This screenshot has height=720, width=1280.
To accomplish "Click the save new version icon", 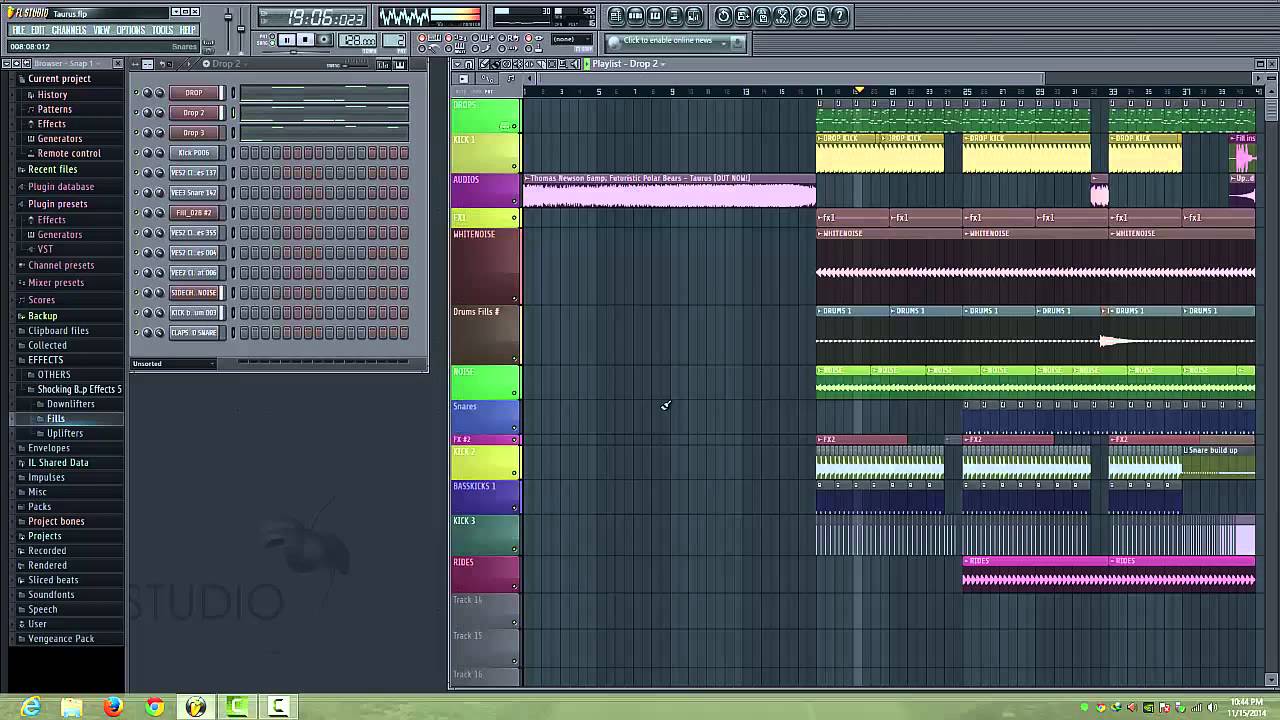I will tap(743, 16).
